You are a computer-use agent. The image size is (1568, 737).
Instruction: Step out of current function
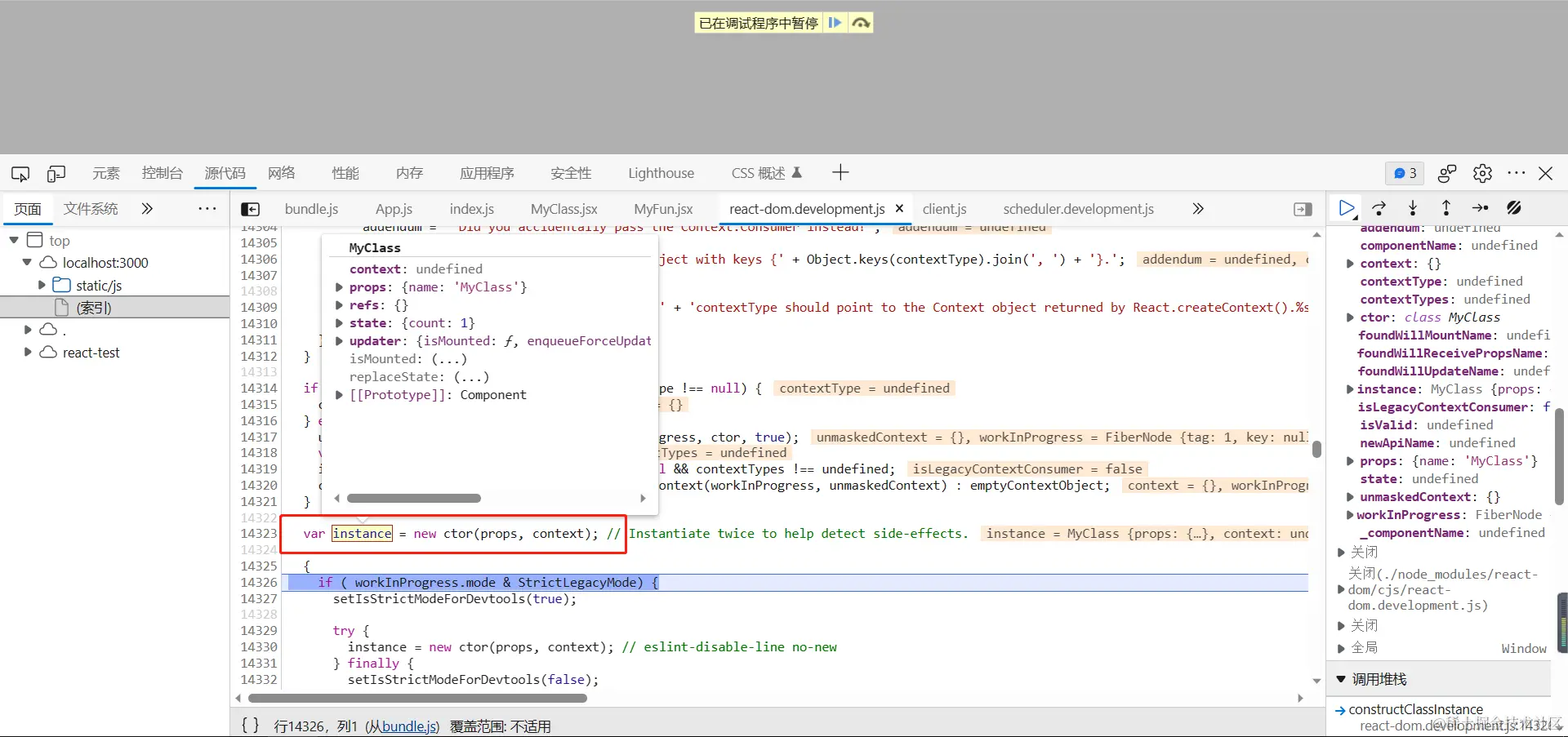(x=1446, y=208)
